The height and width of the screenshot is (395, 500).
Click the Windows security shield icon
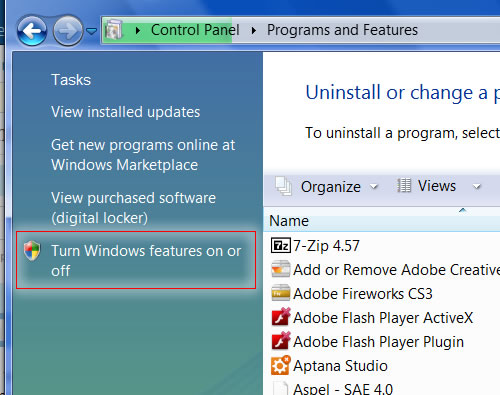(32, 251)
